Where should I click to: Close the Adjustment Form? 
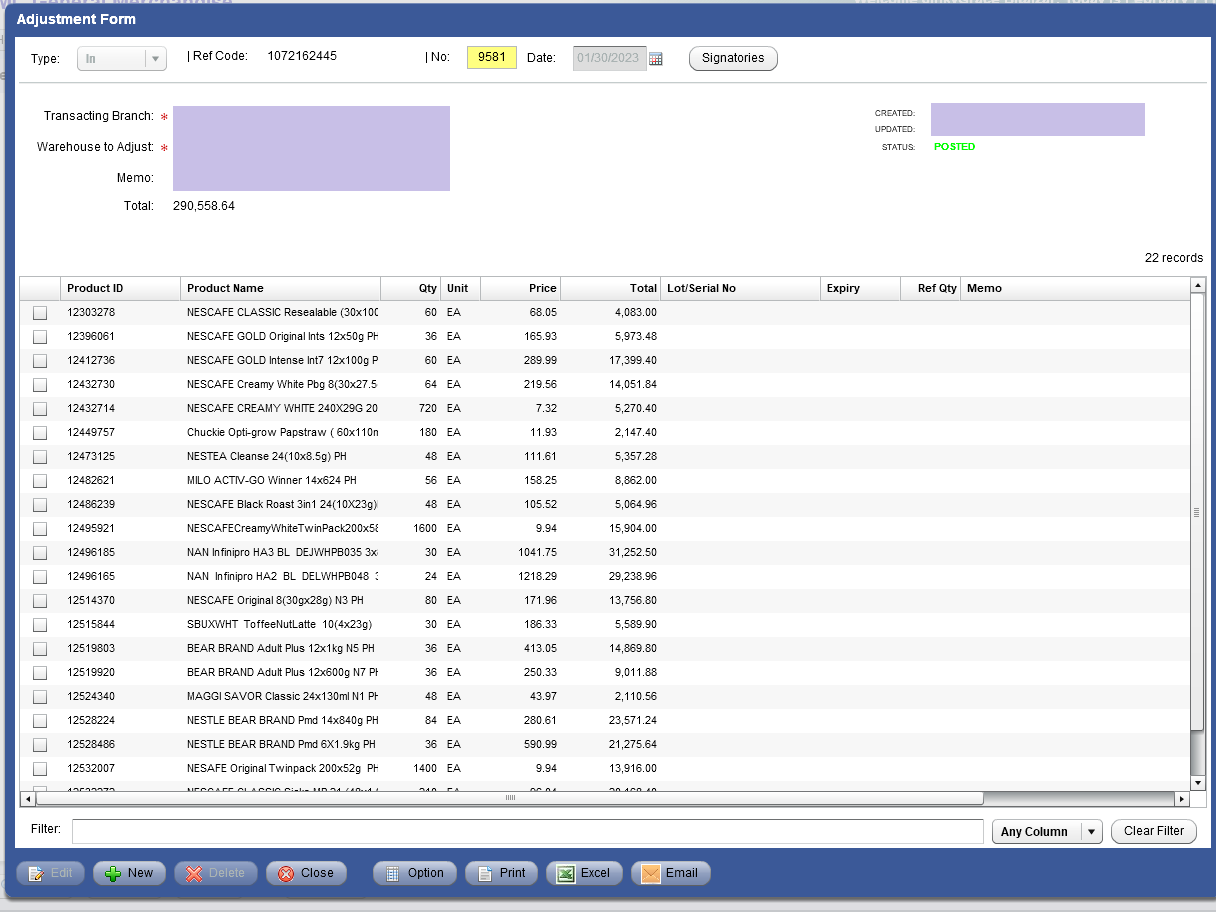click(x=306, y=873)
